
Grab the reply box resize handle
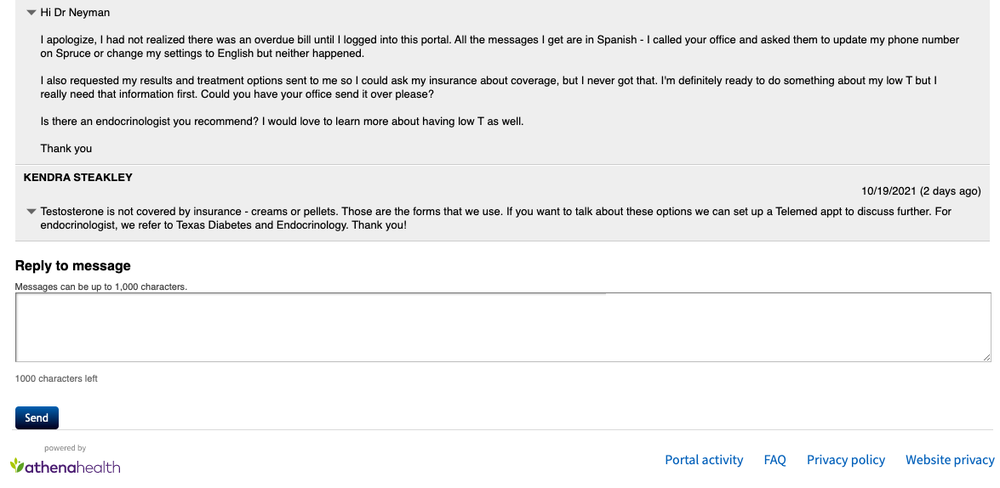pyautogui.click(x=986, y=356)
